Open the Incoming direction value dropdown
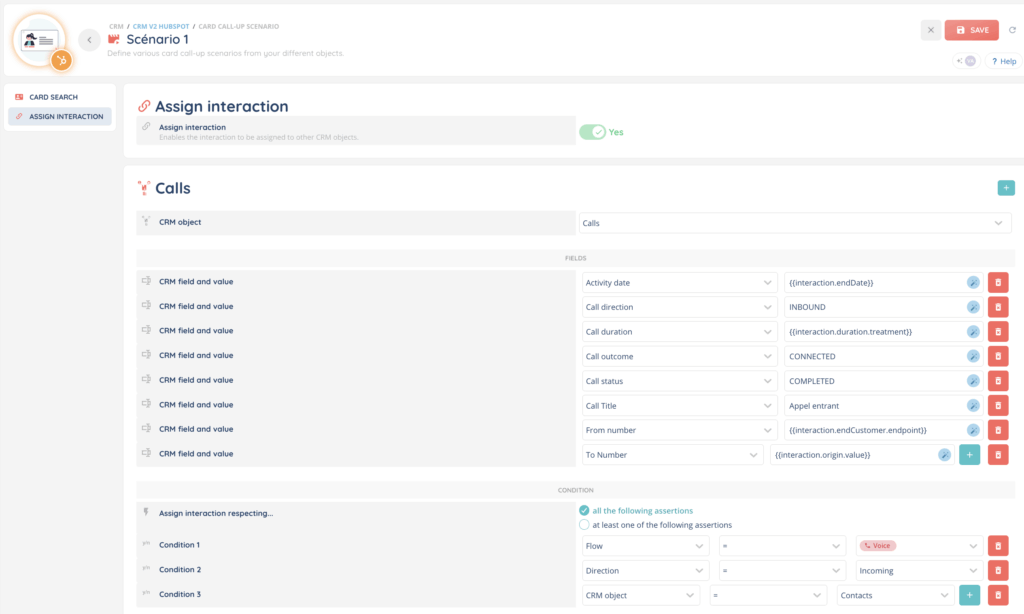Screen dimensions: 1024x614 [x=919, y=571]
